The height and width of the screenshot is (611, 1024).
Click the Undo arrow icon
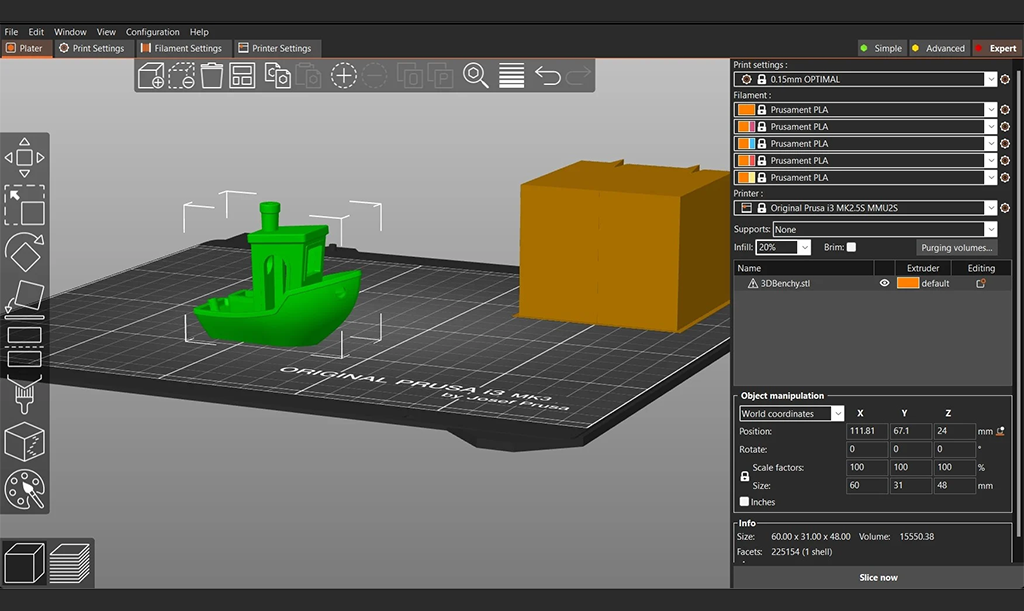[x=547, y=76]
